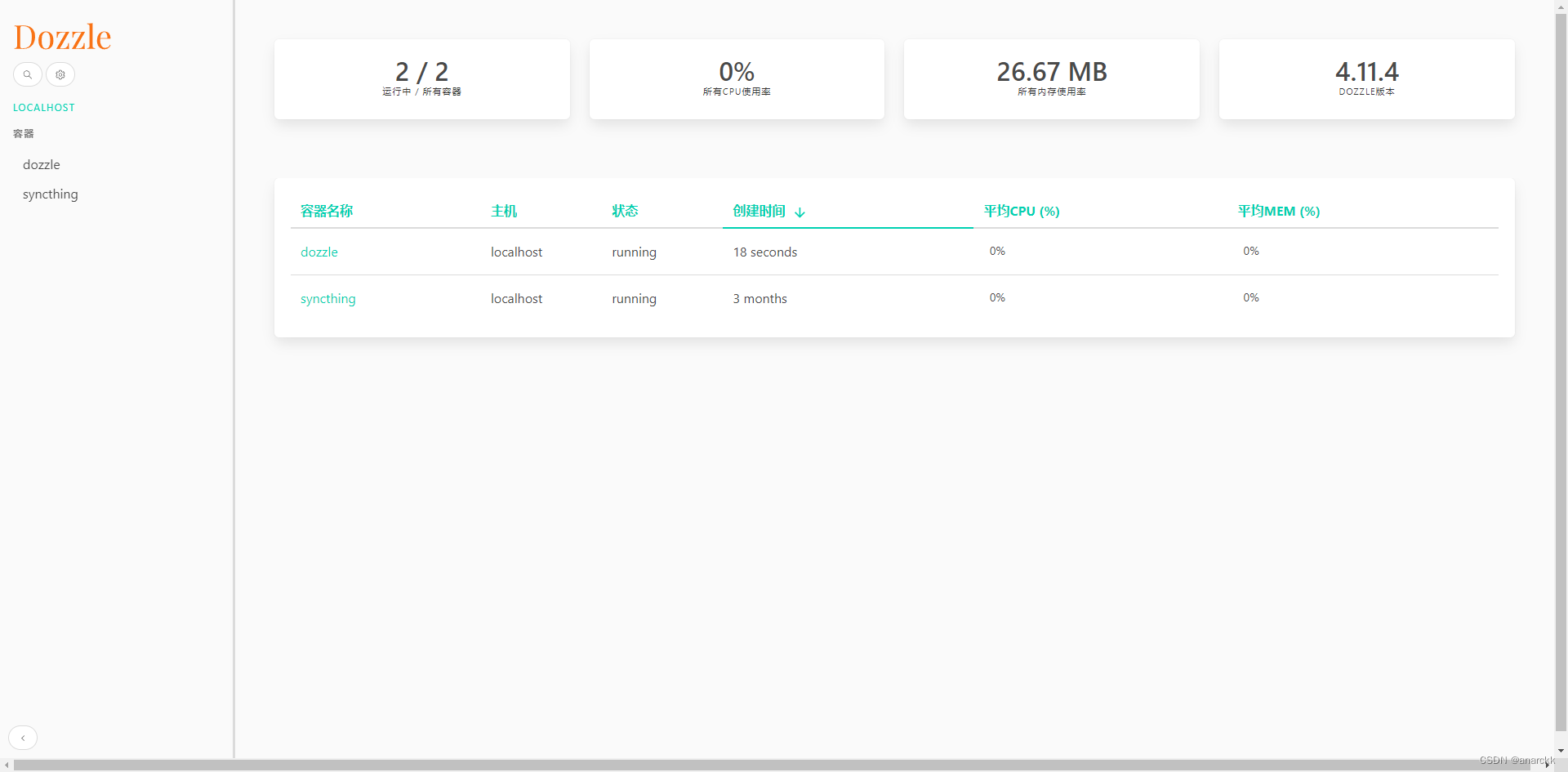
Task: Expand the 容器 section in the sidebar
Action: tap(23, 133)
